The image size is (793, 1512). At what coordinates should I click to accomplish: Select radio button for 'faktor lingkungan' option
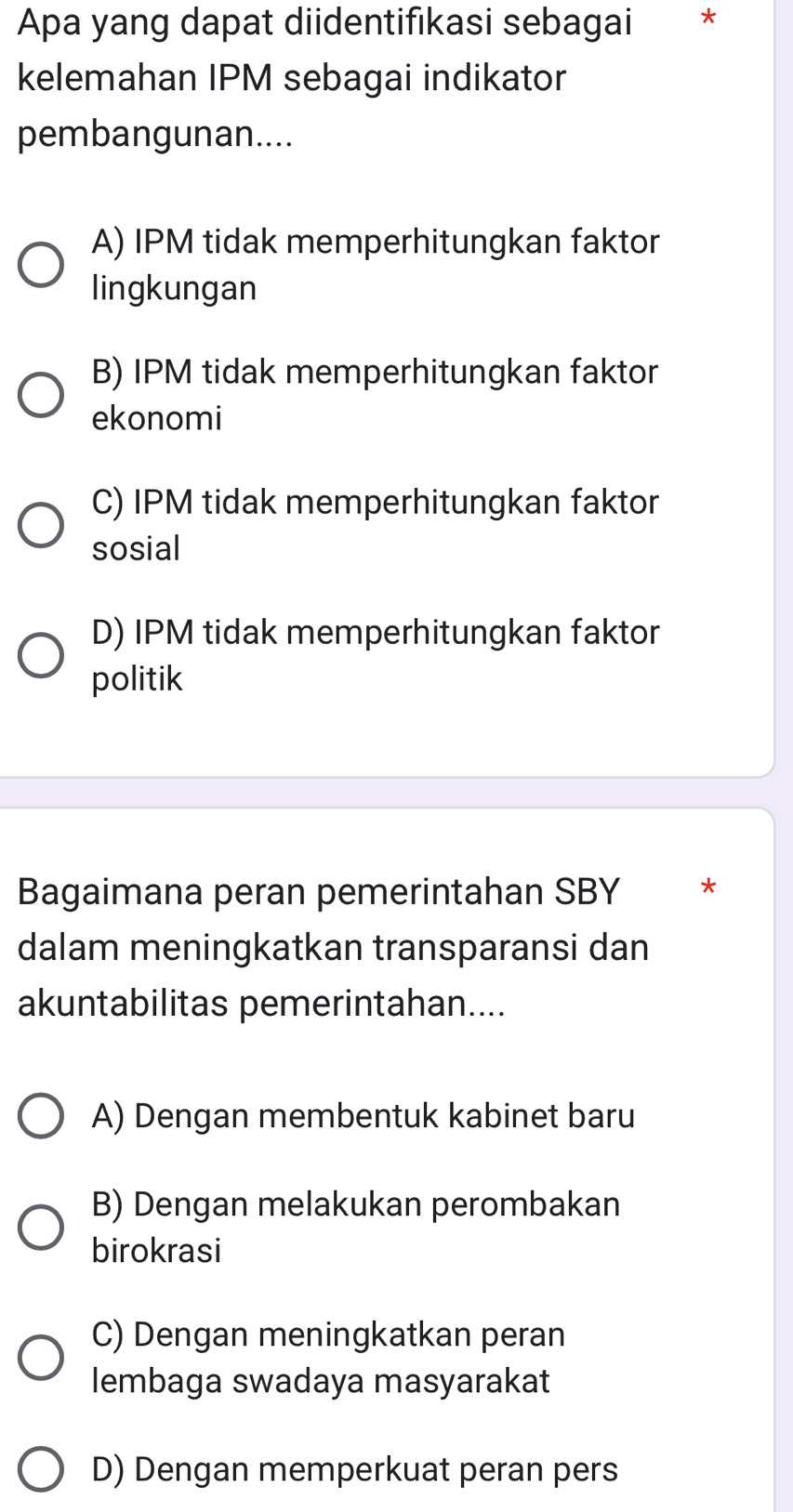(42, 266)
